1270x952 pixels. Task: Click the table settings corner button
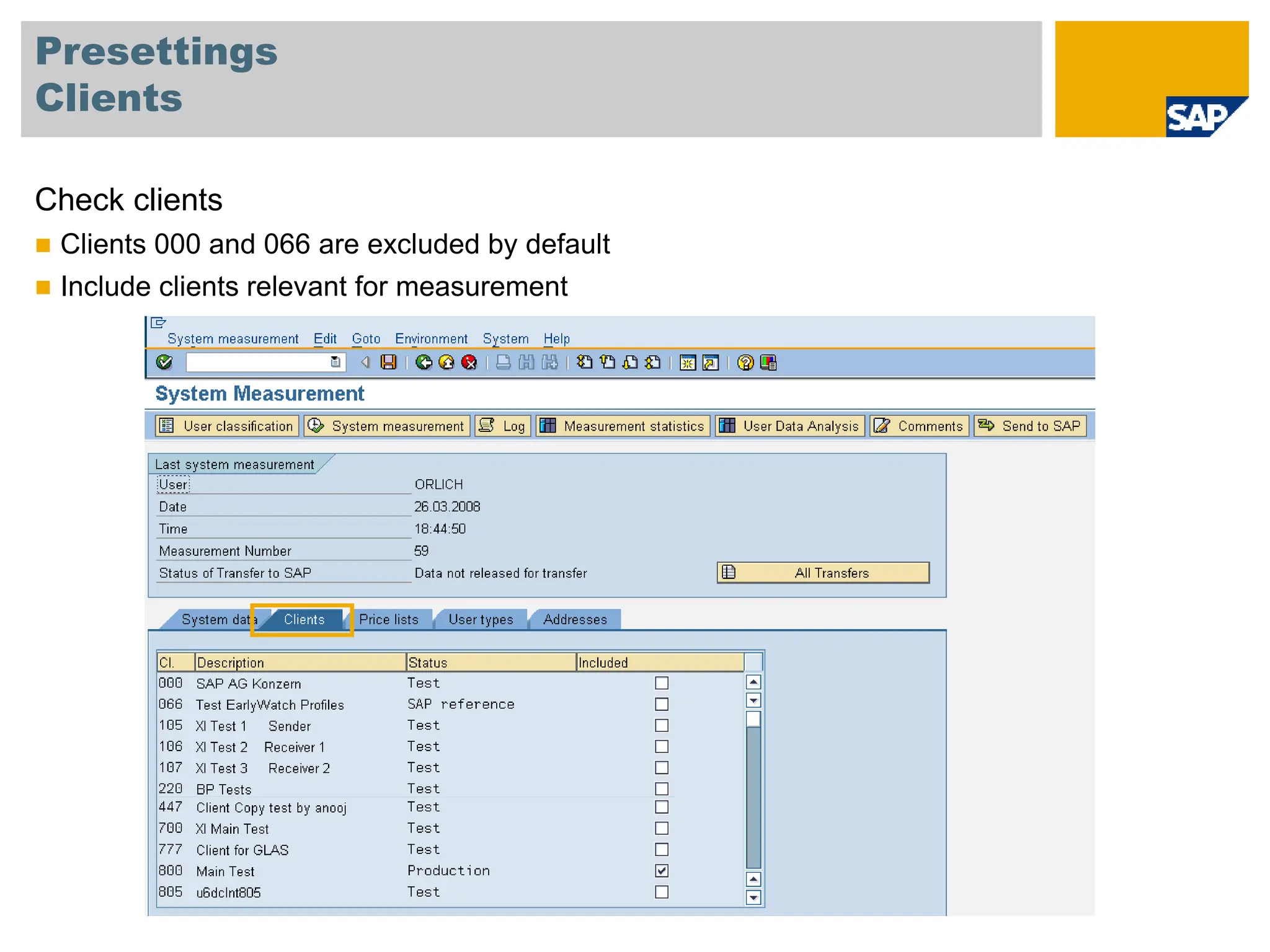753,662
